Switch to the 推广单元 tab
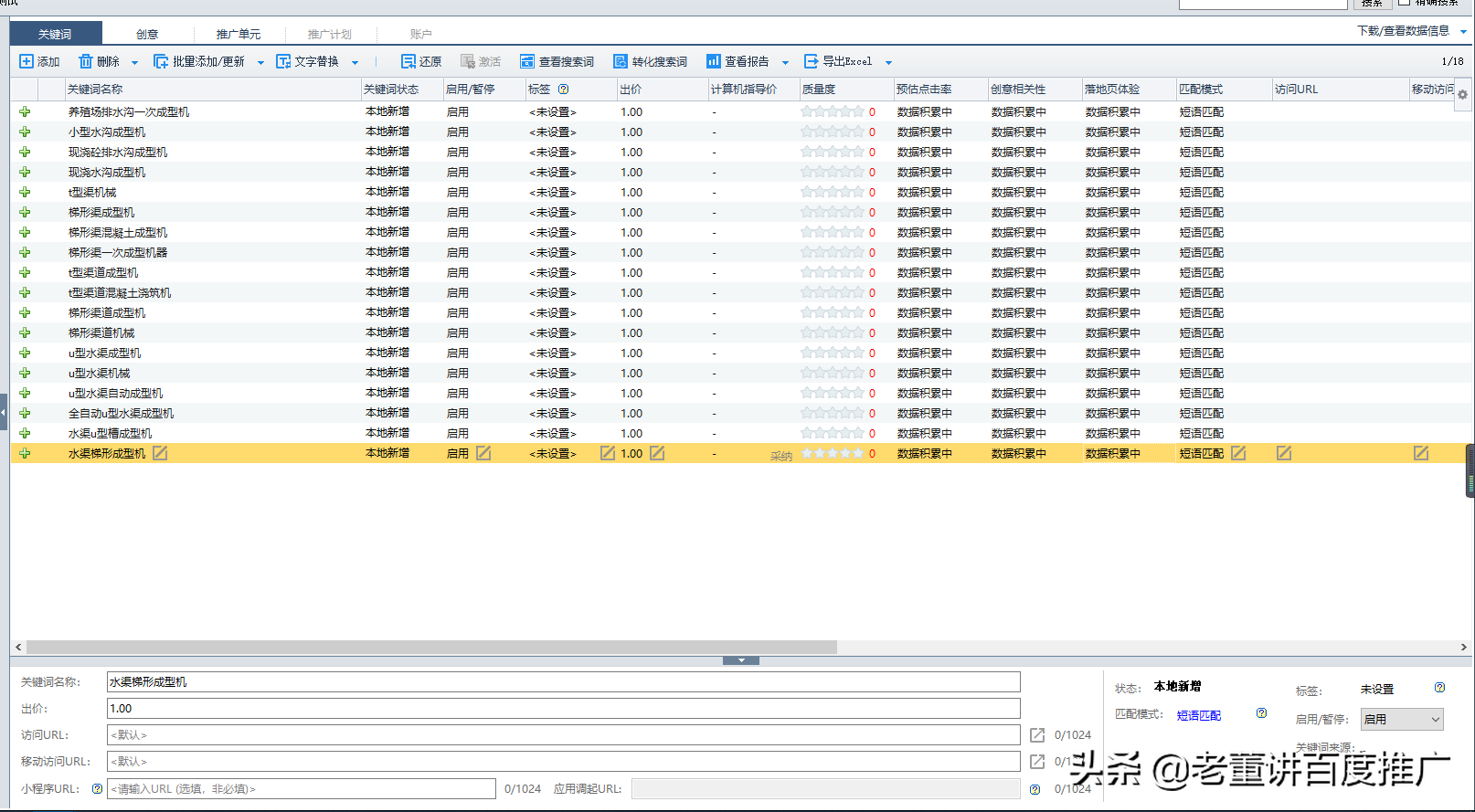Viewport: 1475px width, 812px height. 238,34
